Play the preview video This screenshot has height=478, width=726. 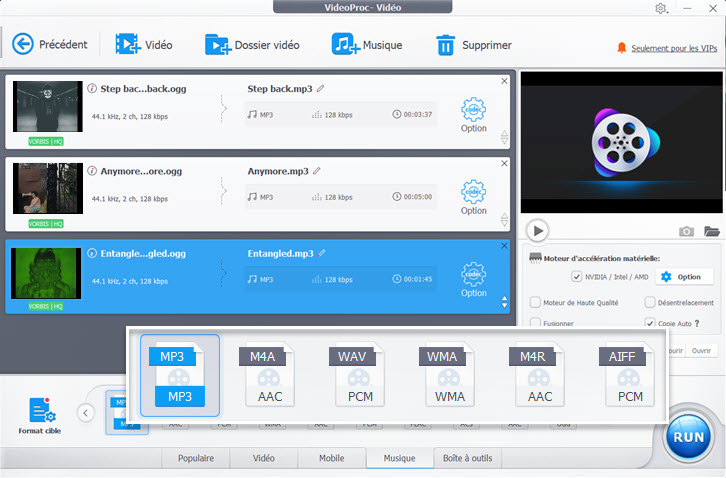click(x=538, y=230)
